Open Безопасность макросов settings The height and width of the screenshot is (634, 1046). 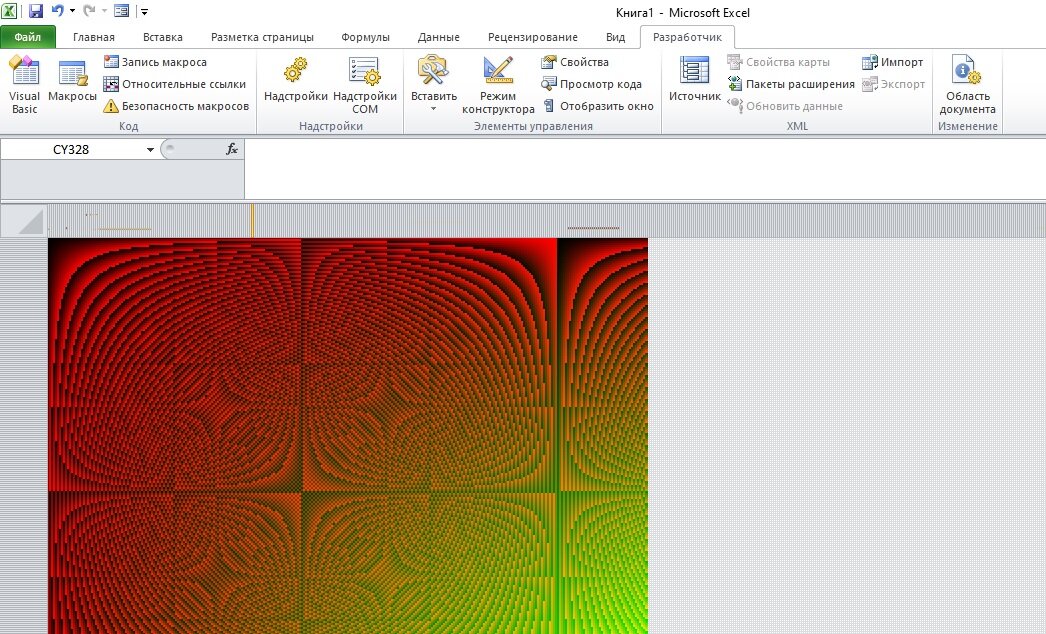tap(176, 106)
